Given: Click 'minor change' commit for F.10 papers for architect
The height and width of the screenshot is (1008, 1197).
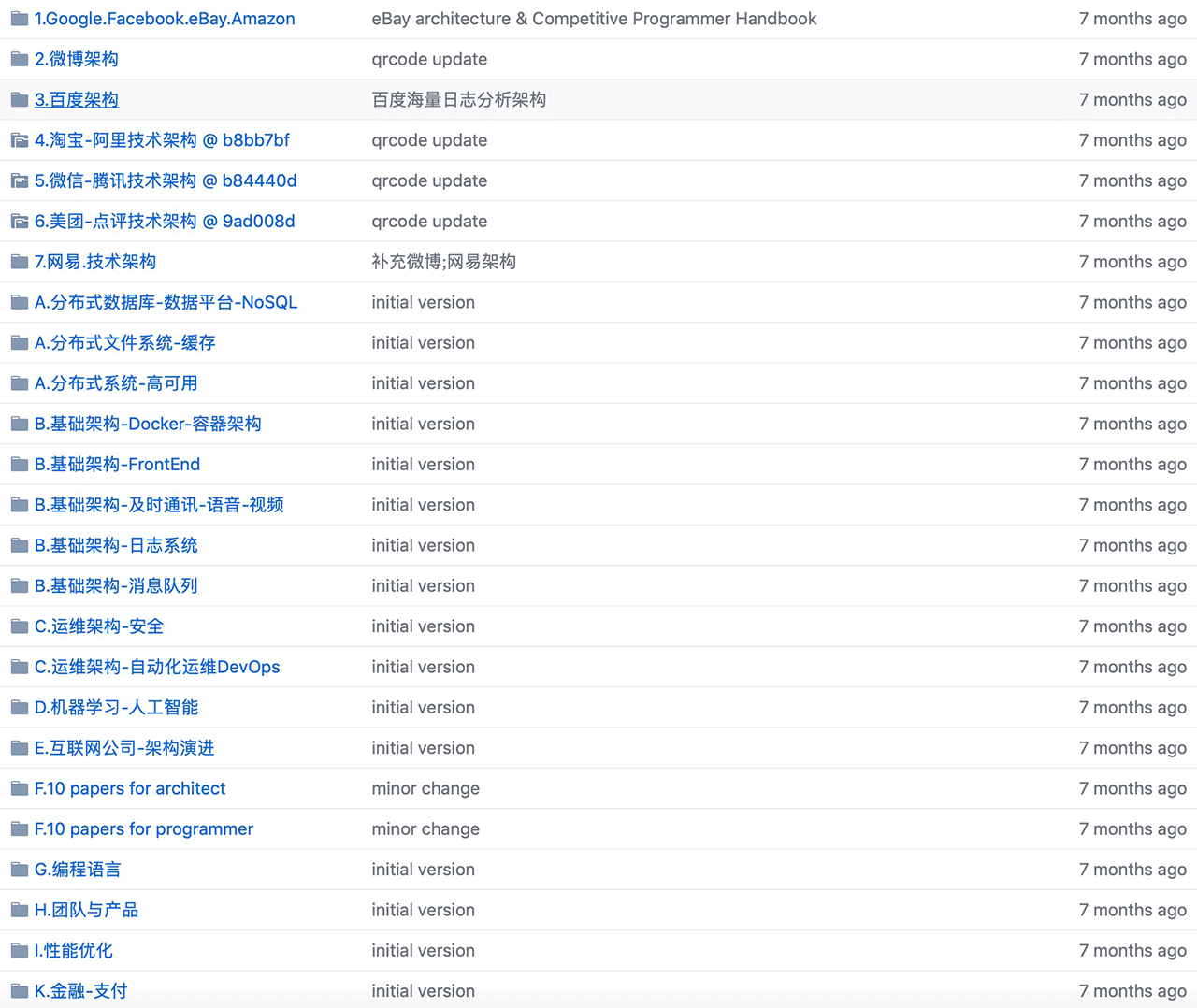Looking at the screenshot, I should pos(425,788).
